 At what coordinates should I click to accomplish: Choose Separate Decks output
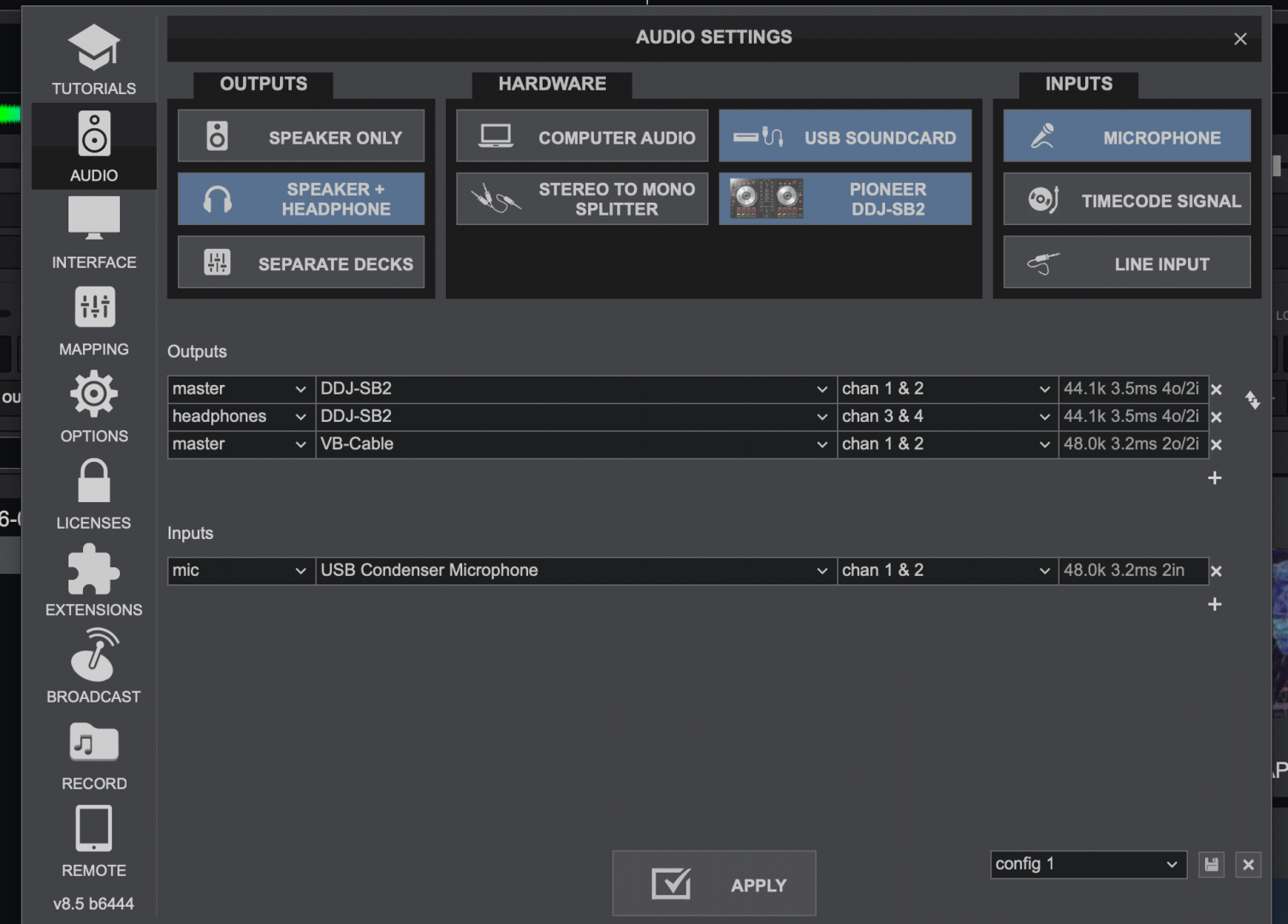pyautogui.click(x=301, y=263)
